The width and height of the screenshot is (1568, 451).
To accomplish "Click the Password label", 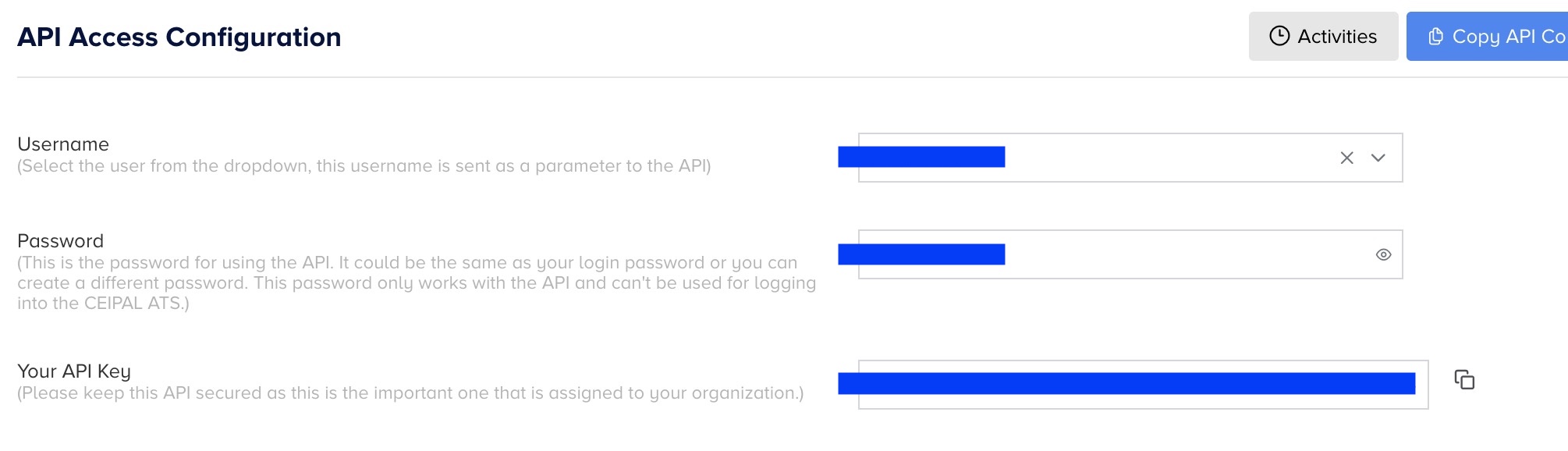I will [x=60, y=241].
